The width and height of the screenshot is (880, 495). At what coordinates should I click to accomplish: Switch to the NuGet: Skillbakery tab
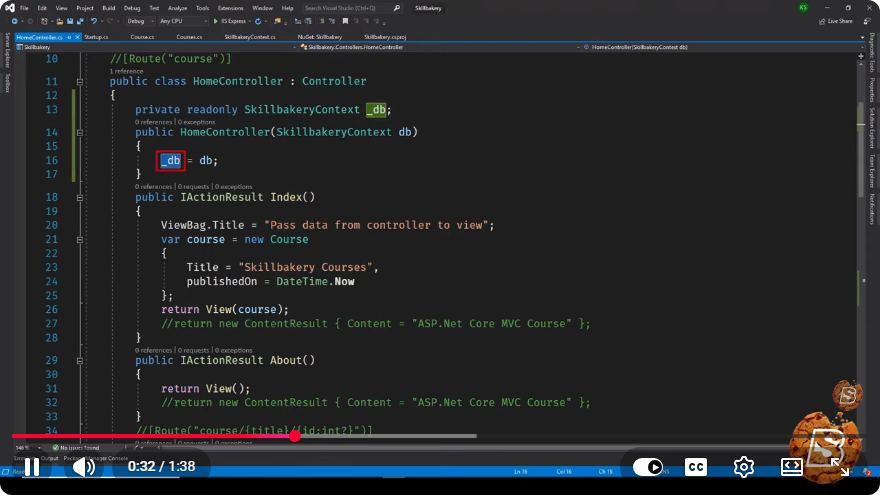tap(319, 37)
